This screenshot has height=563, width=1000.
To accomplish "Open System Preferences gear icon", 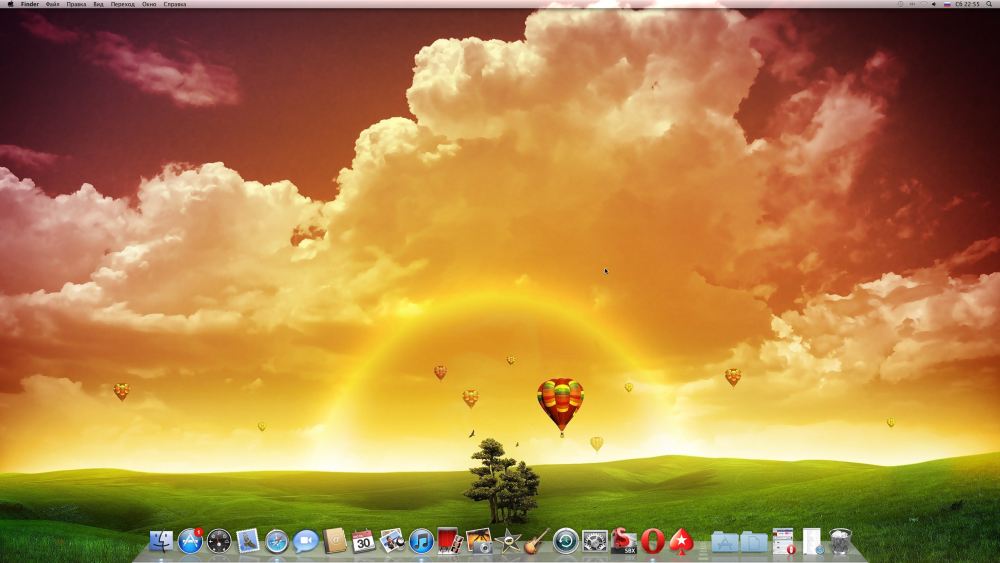I will tap(594, 541).
